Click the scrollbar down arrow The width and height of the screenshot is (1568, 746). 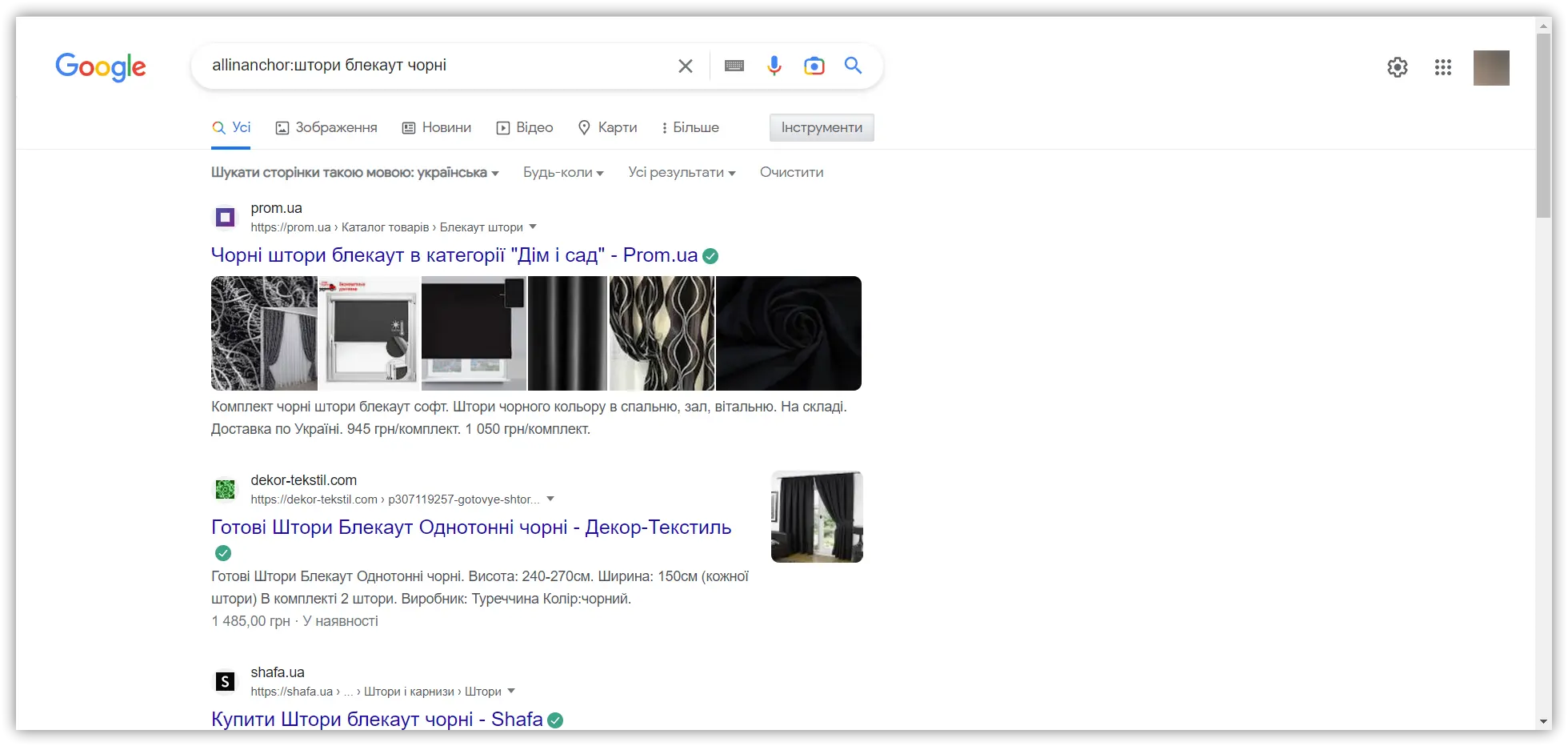pos(1544,721)
